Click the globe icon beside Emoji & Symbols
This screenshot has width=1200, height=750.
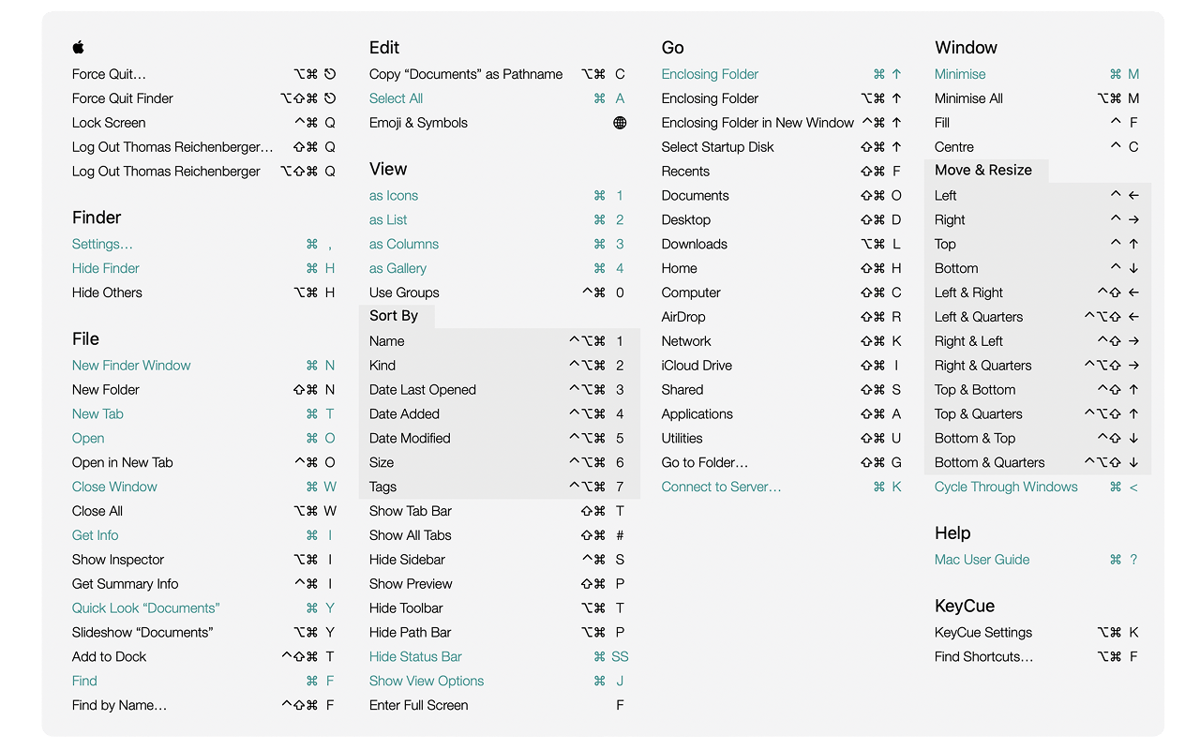pos(620,123)
